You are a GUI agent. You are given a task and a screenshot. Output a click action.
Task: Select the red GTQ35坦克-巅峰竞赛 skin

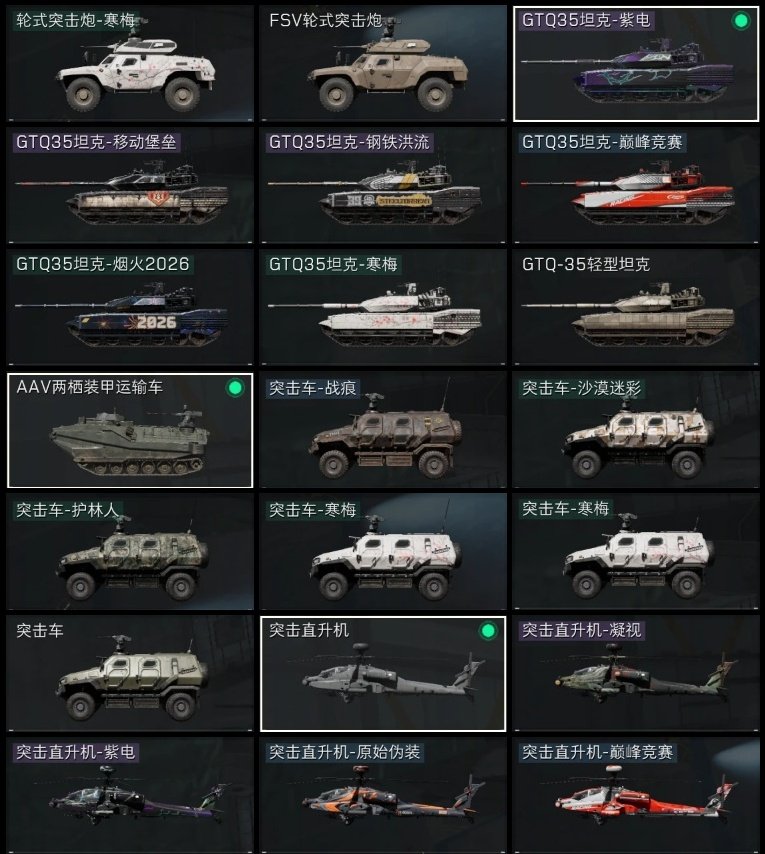pyautogui.click(x=636, y=185)
